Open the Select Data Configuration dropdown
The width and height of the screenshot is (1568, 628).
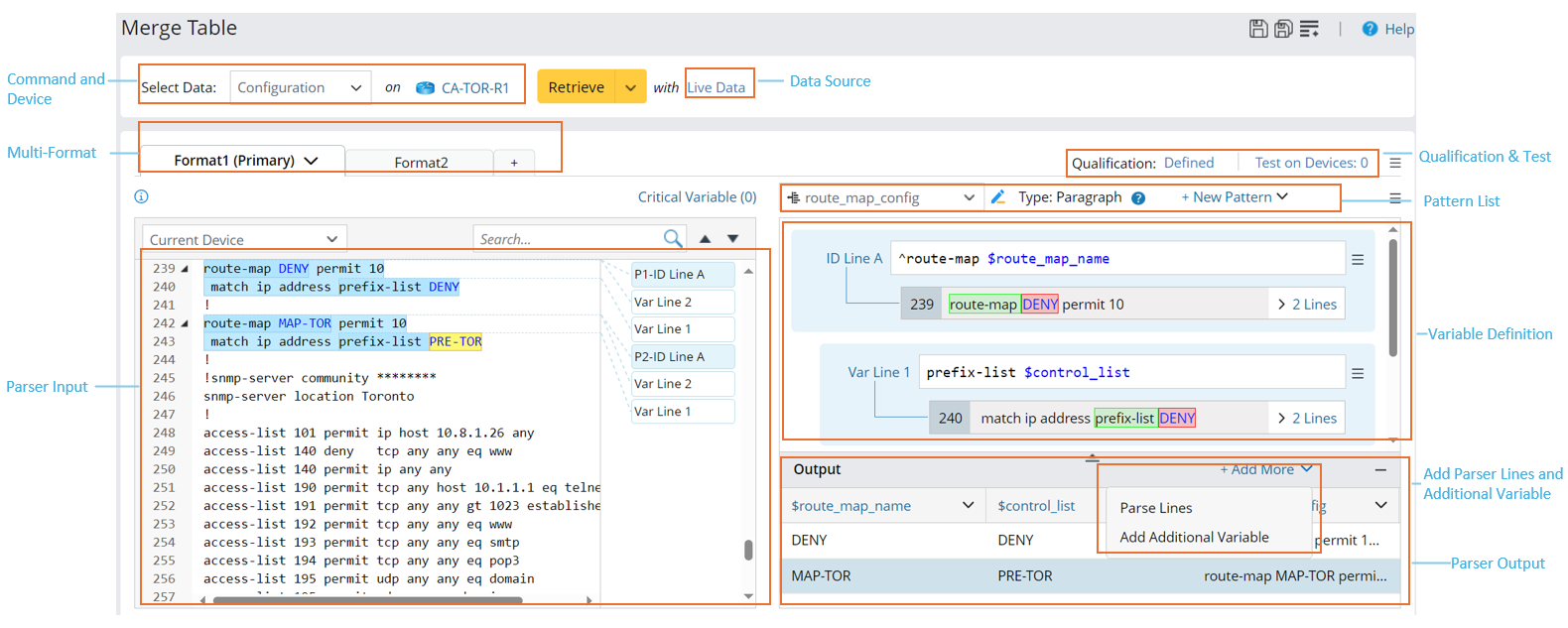tap(300, 87)
